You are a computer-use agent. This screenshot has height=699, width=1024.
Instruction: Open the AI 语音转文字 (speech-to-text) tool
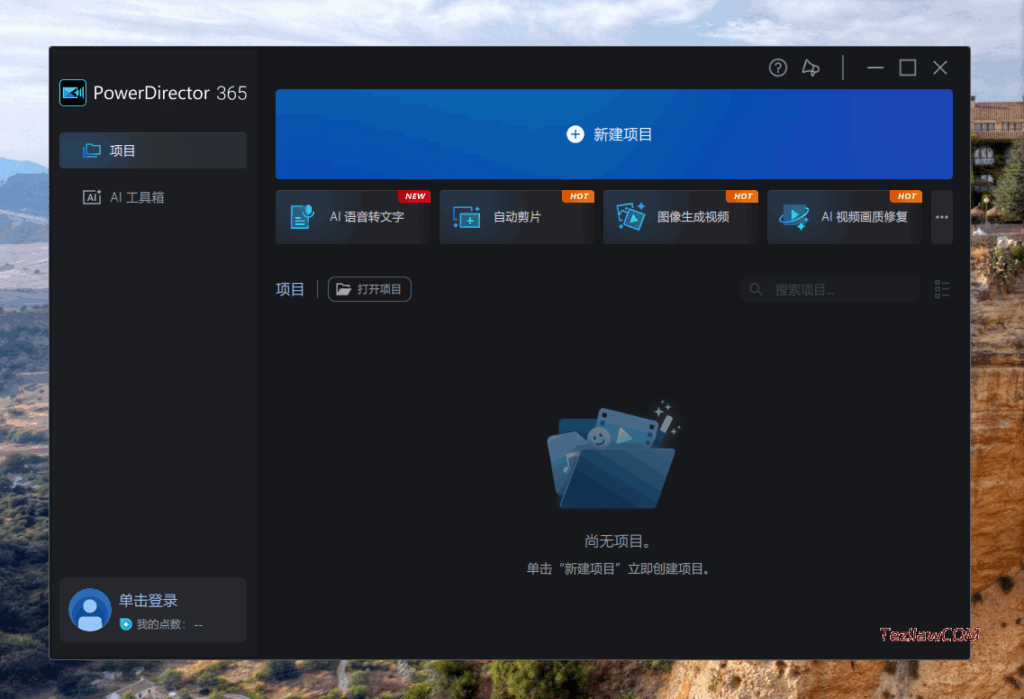pyautogui.click(x=352, y=217)
